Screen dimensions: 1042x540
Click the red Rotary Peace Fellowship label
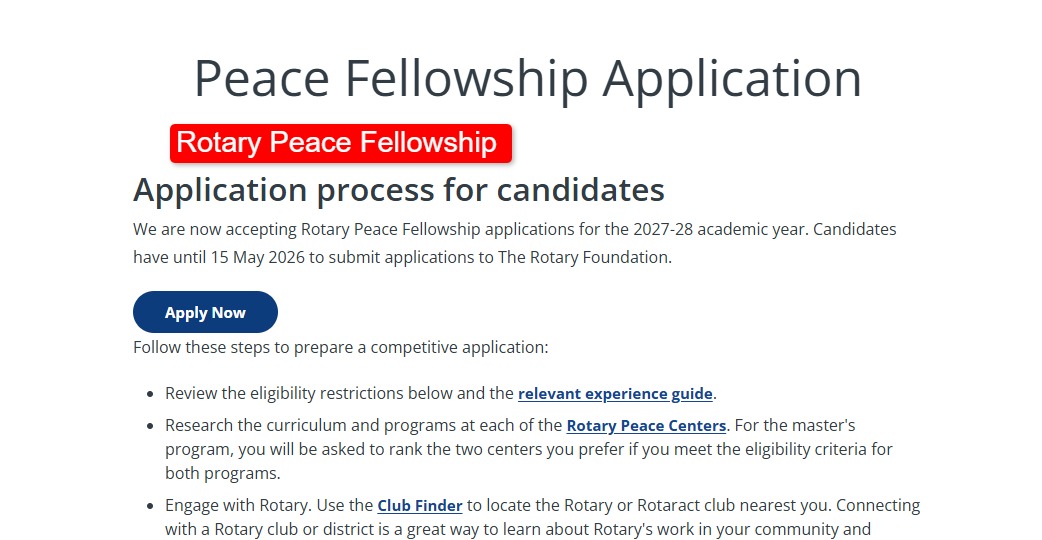[x=340, y=143]
